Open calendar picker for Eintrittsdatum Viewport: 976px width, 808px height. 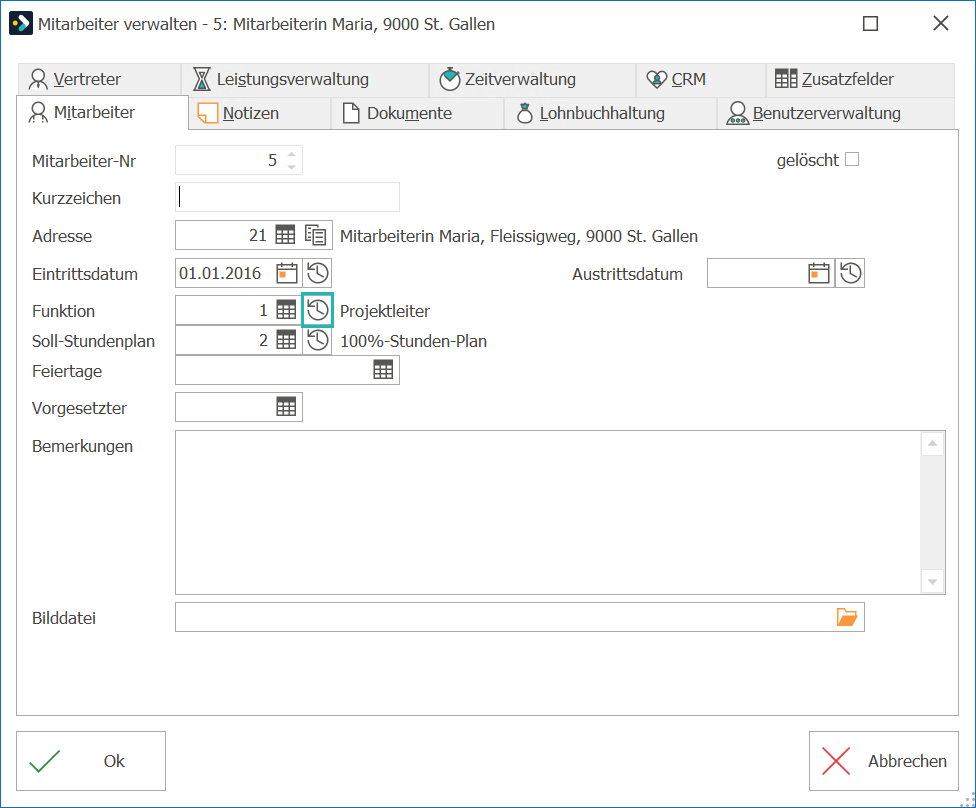point(286,273)
